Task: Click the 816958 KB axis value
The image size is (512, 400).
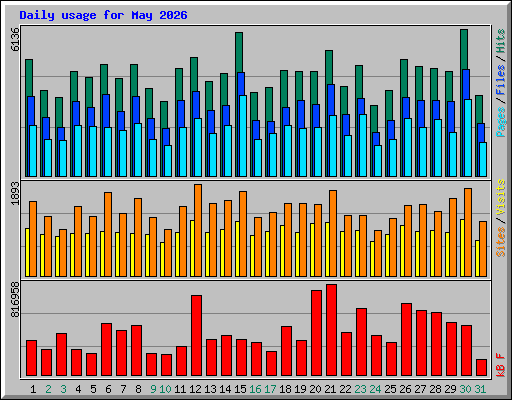Action: [15, 299]
